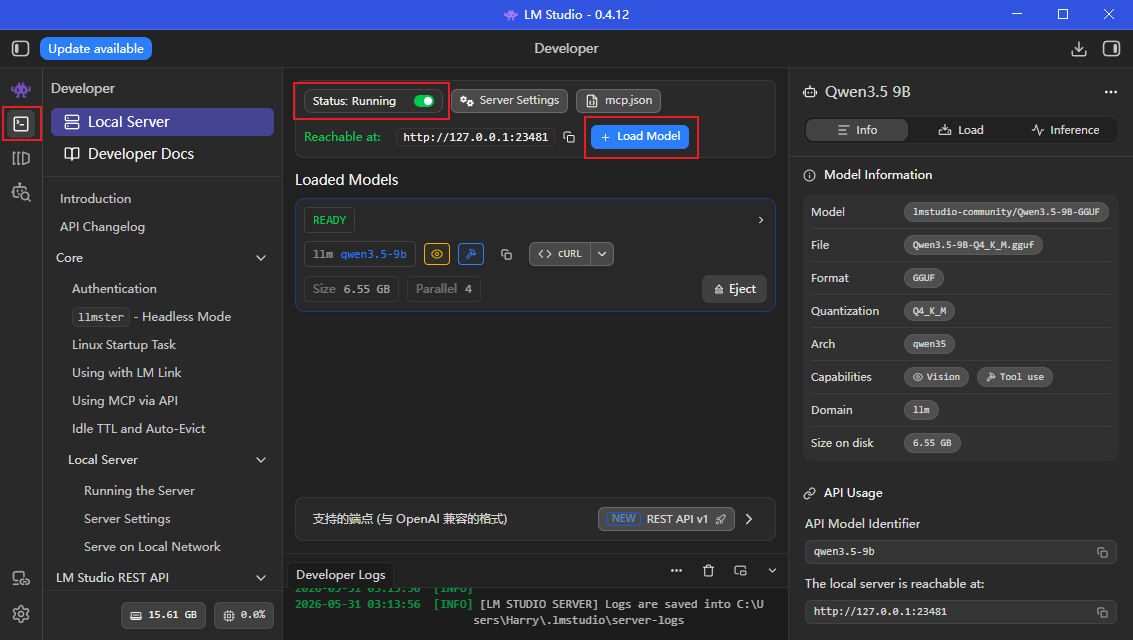Open the Developer terminal icon in sidebar
Screen dimensions: 1133x640
pos(21,124)
